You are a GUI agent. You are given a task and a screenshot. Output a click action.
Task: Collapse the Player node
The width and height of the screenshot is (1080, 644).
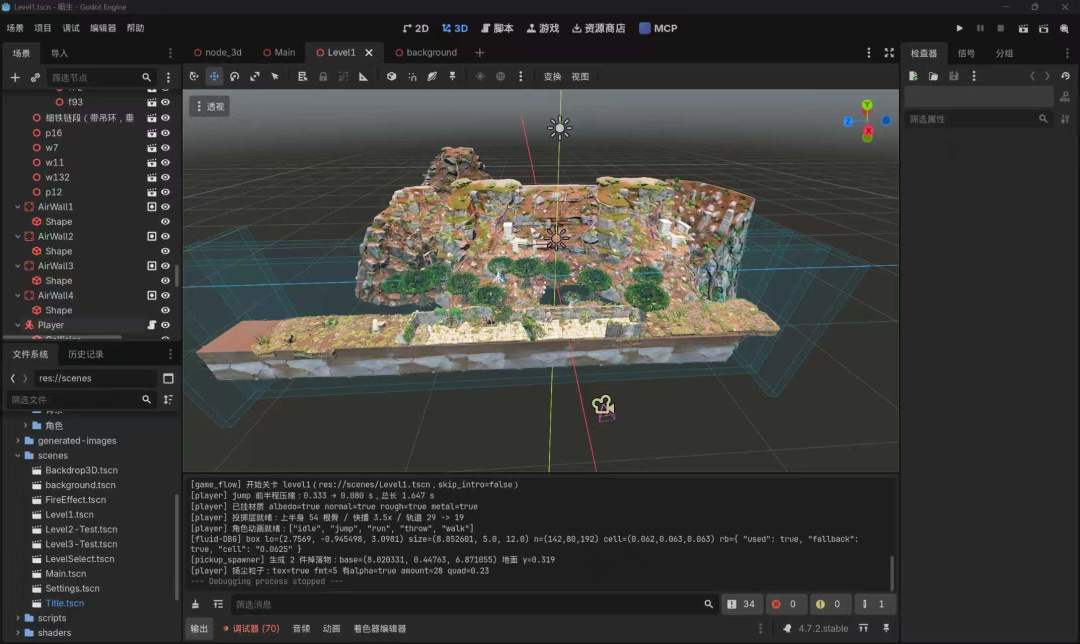pos(18,325)
